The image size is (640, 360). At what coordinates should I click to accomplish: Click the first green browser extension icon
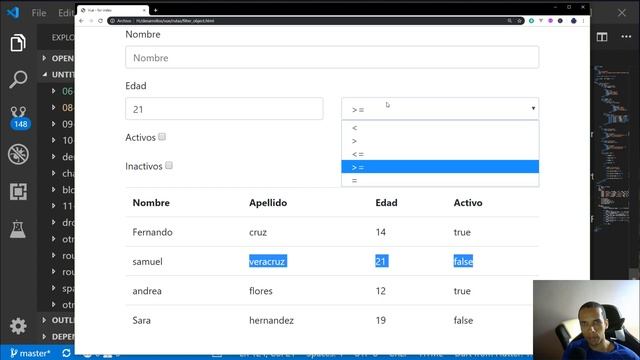tap(531, 21)
